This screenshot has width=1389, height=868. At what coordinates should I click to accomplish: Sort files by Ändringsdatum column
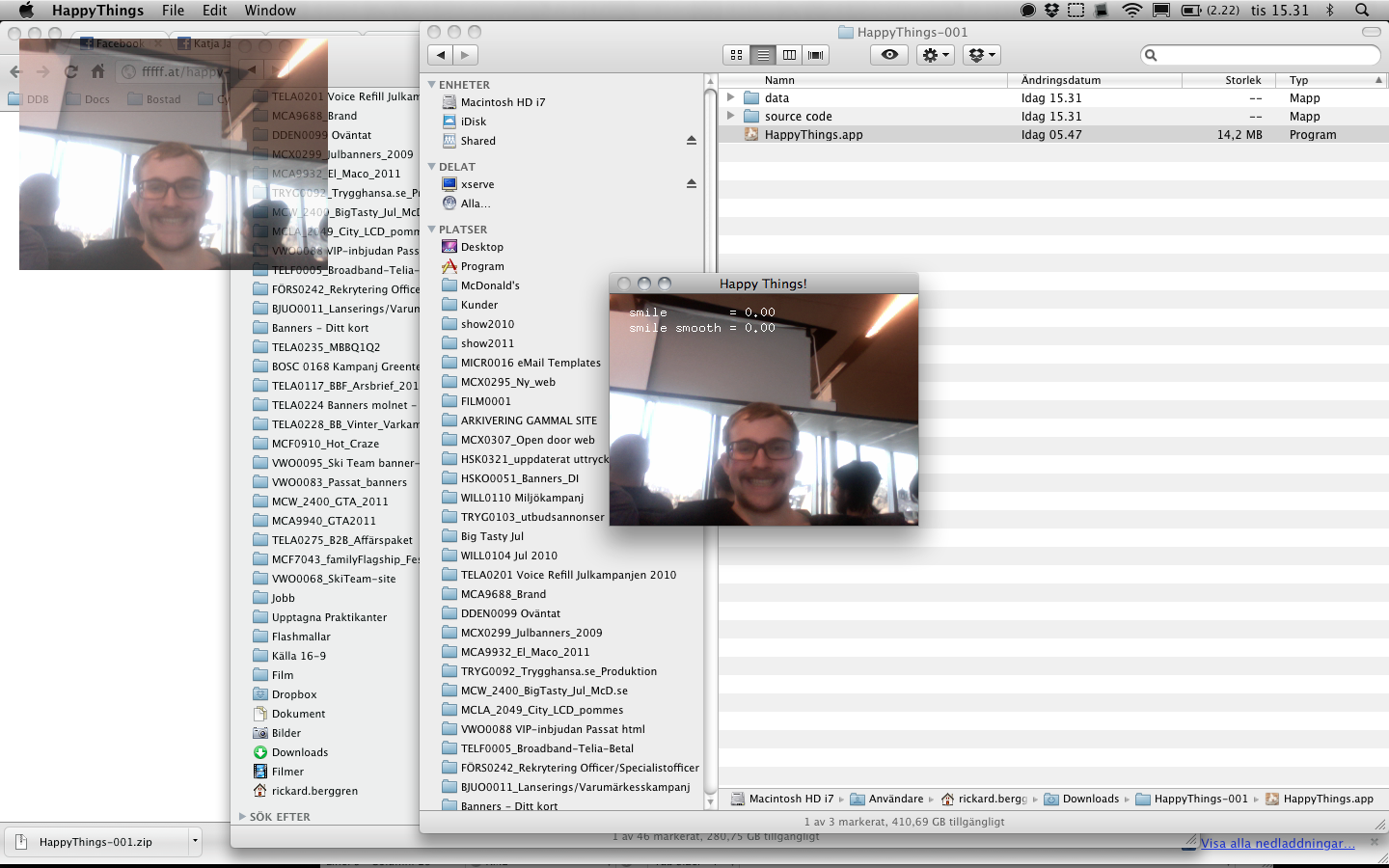tap(1061, 80)
